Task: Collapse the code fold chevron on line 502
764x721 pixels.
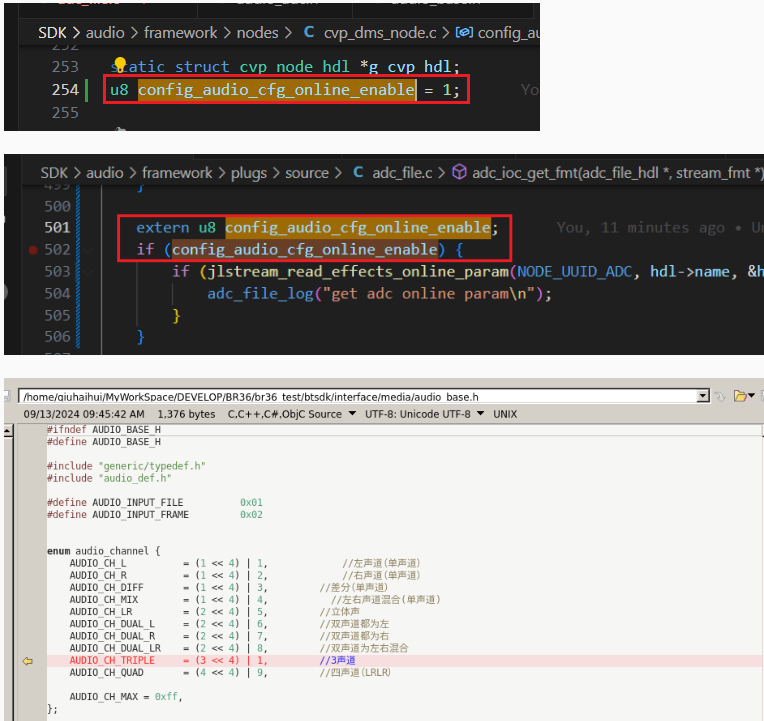Action: pyautogui.click(x=88, y=250)
